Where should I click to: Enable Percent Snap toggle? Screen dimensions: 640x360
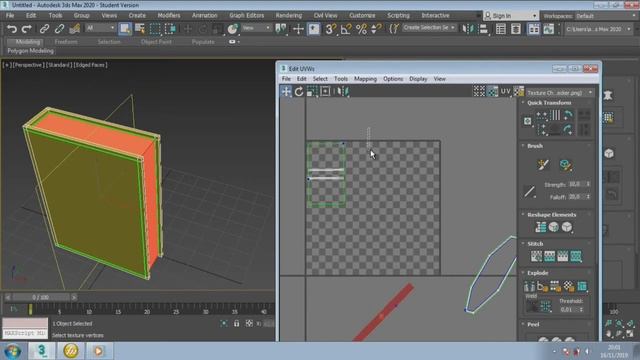click(361, 29)
